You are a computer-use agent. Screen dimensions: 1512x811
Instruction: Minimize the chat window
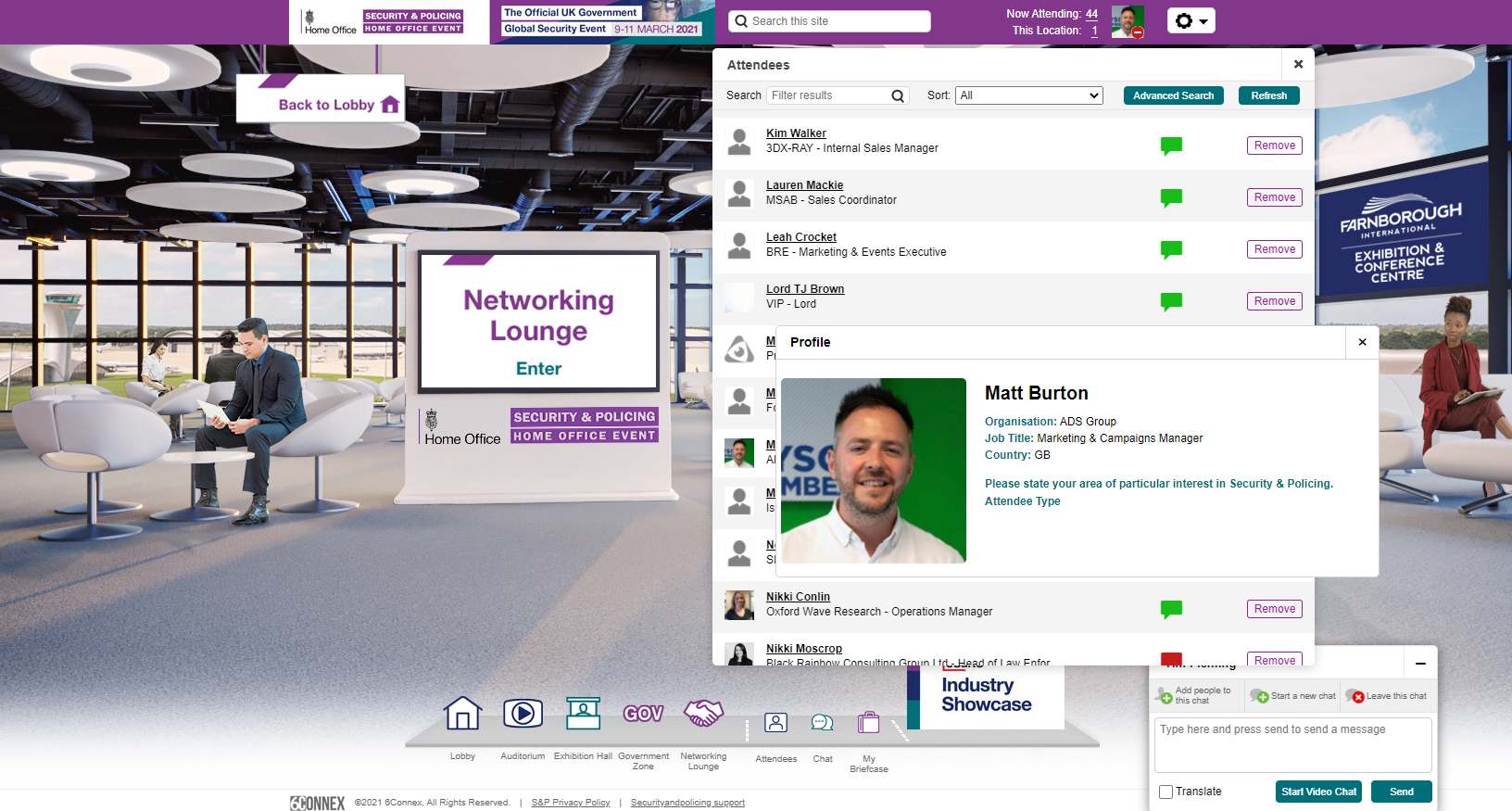pyautogui.click(x=1420, y=663)
